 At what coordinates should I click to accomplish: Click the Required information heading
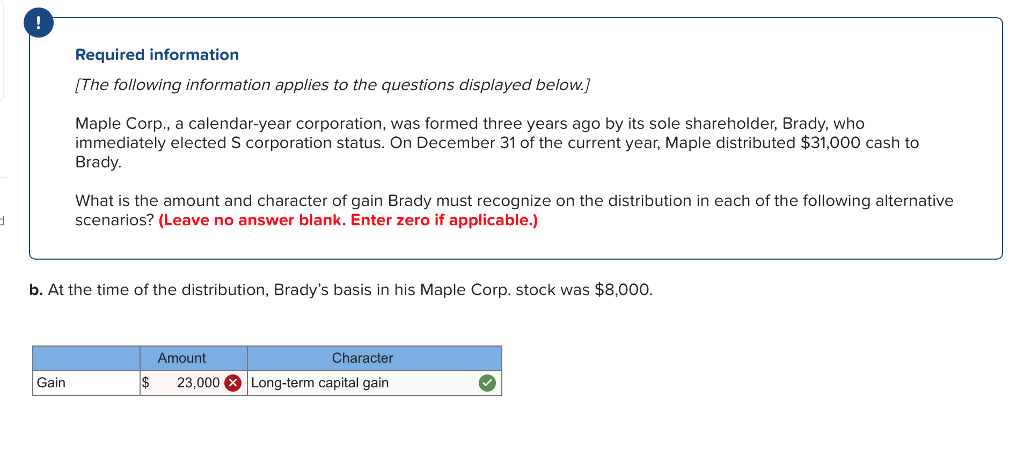click(x=157, y=55)
